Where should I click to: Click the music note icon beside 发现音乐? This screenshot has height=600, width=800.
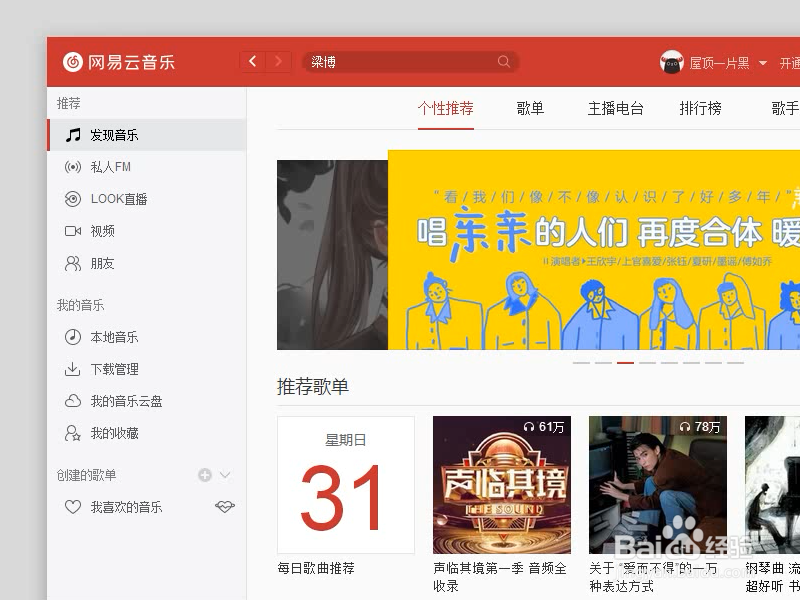click(73, 135)
